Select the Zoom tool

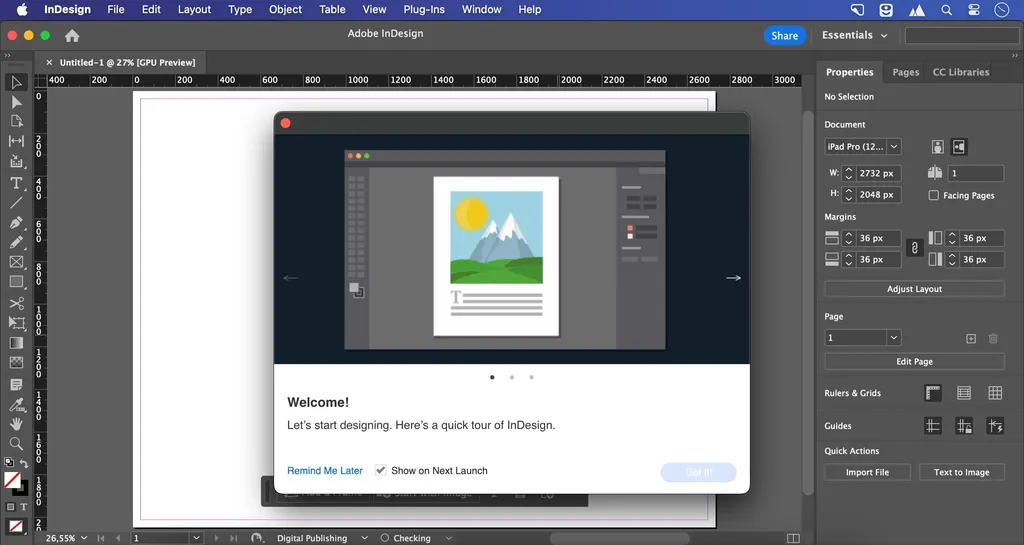tap(16, 444)
